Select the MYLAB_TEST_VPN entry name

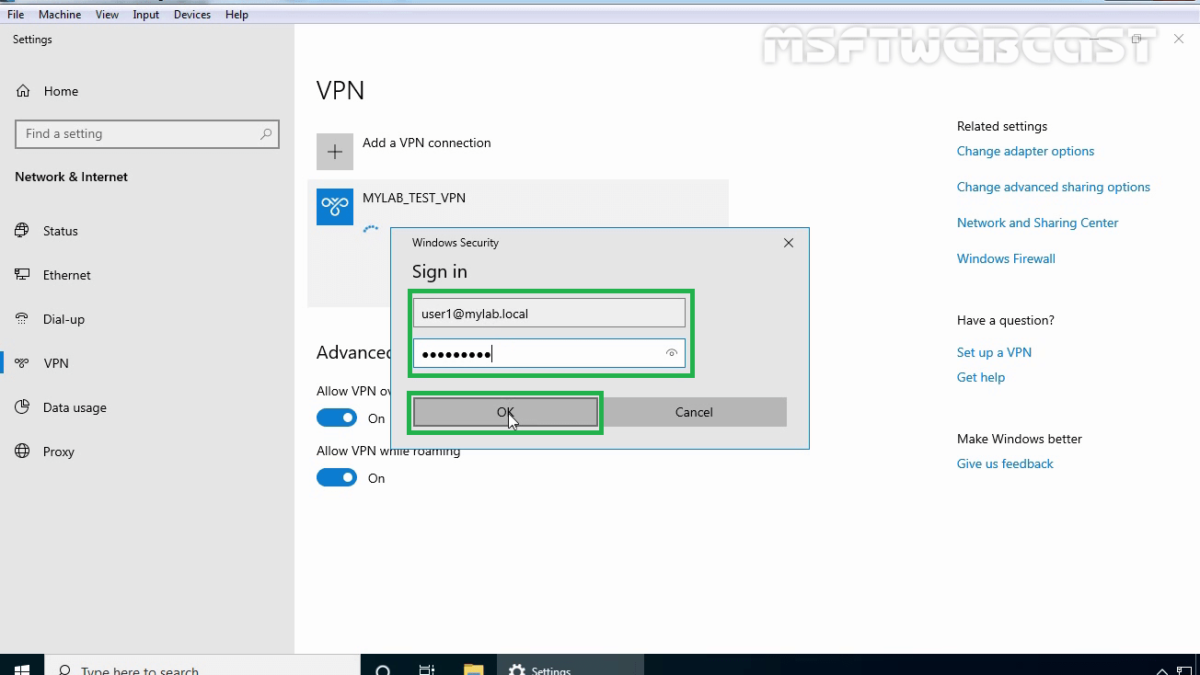click(414, 198)
